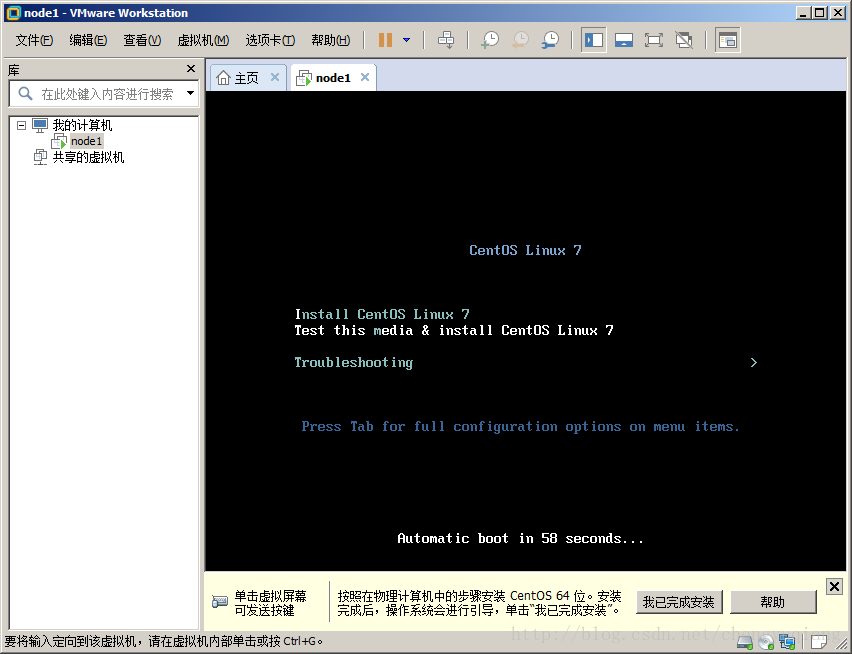The height and width of the screenshot is (654, 852).
Task: Select 我的计算机 in the library tree
Action: pos(82,125)
